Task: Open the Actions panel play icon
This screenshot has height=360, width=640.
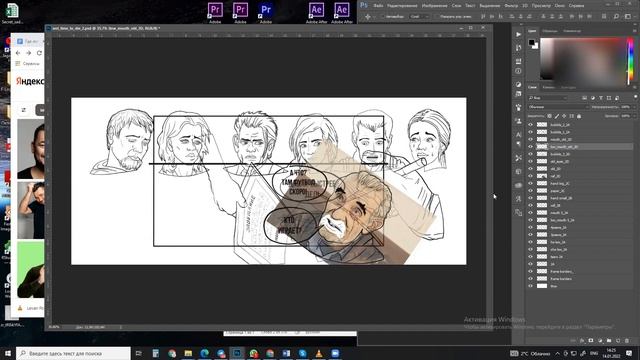Action: pyautogui.click(x=518, y=35)
